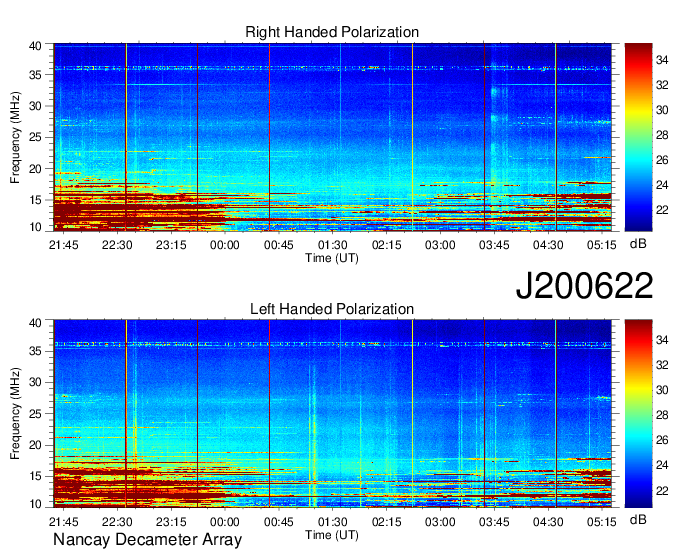Click the 01:30 time tick of the bottom plot
Viewport: 680px width, 552px height.
(333, 522)
